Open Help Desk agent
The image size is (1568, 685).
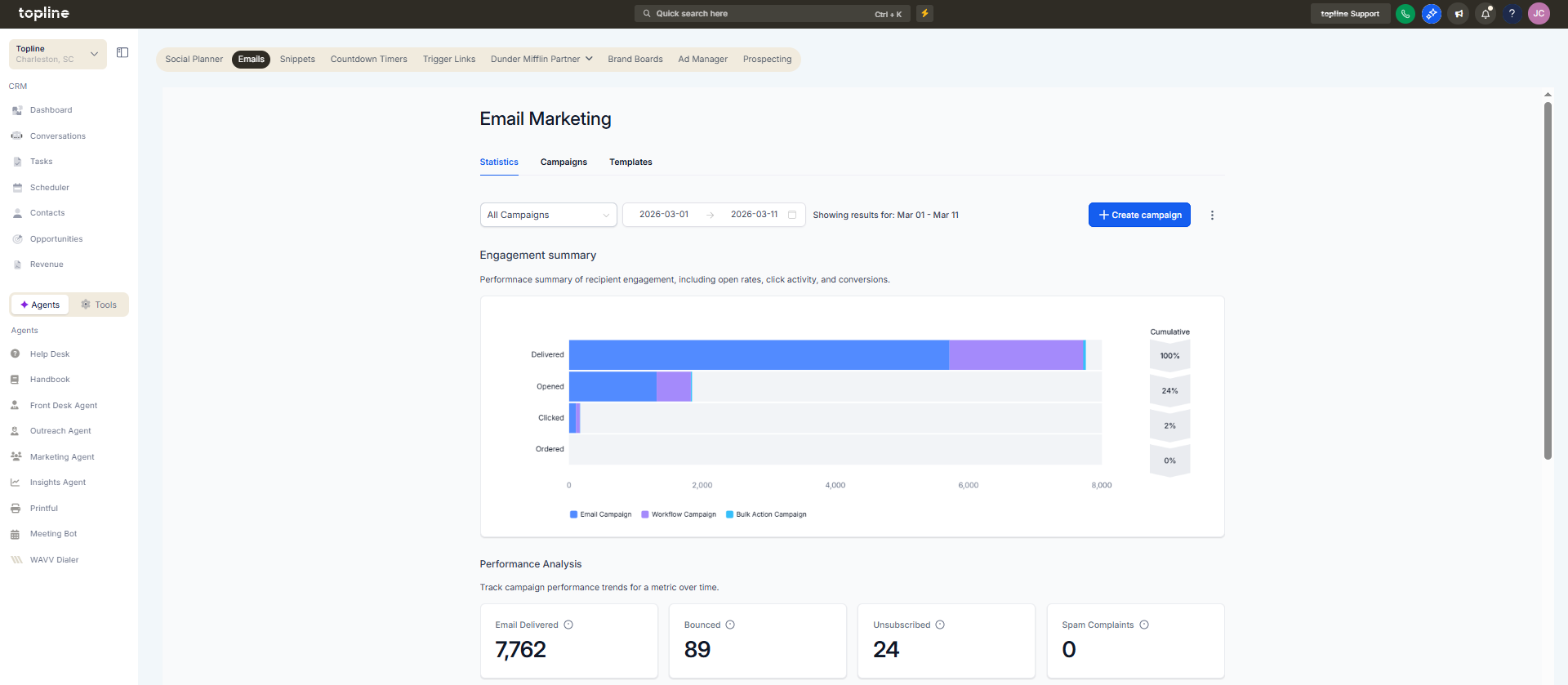point(49,354)
